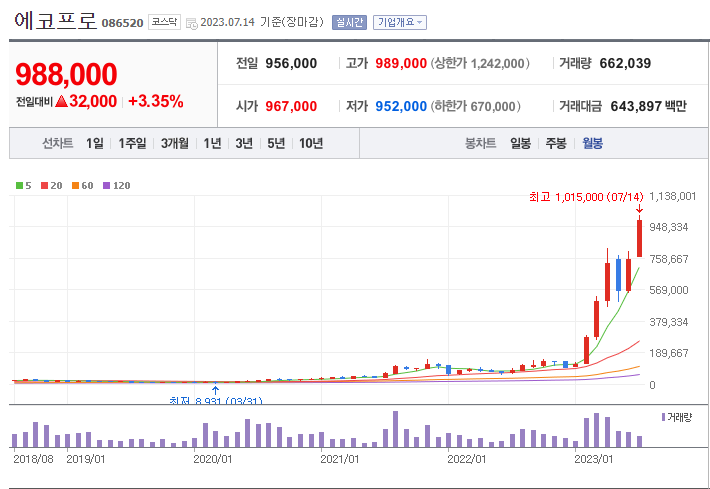
Task: Click the 코스닥 market badge
Action: click(164, 22)
